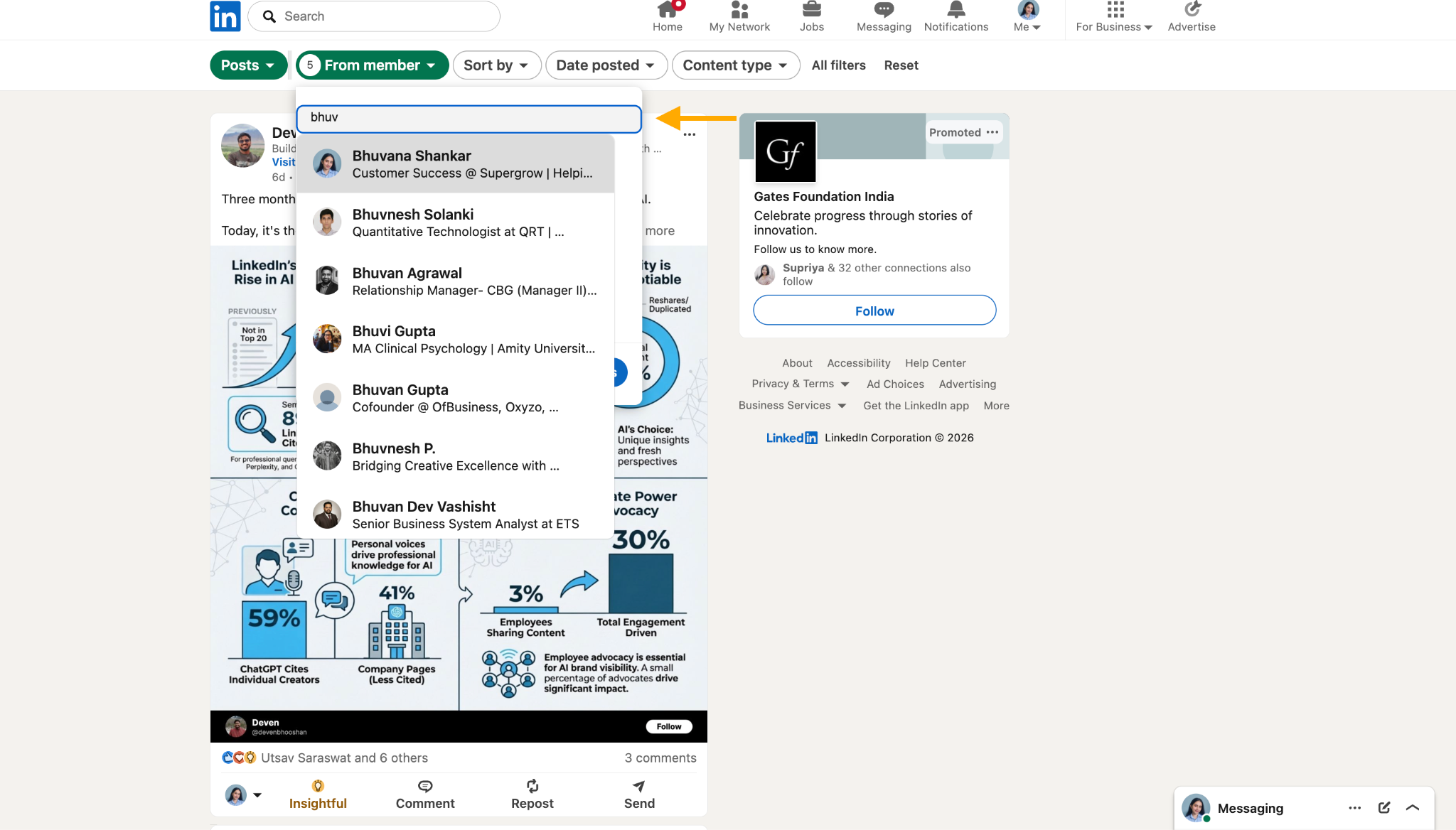The height and width of the screenshot is (830, 1456).
Task: Open the Content type dropdown
Action: pos(736,65)
